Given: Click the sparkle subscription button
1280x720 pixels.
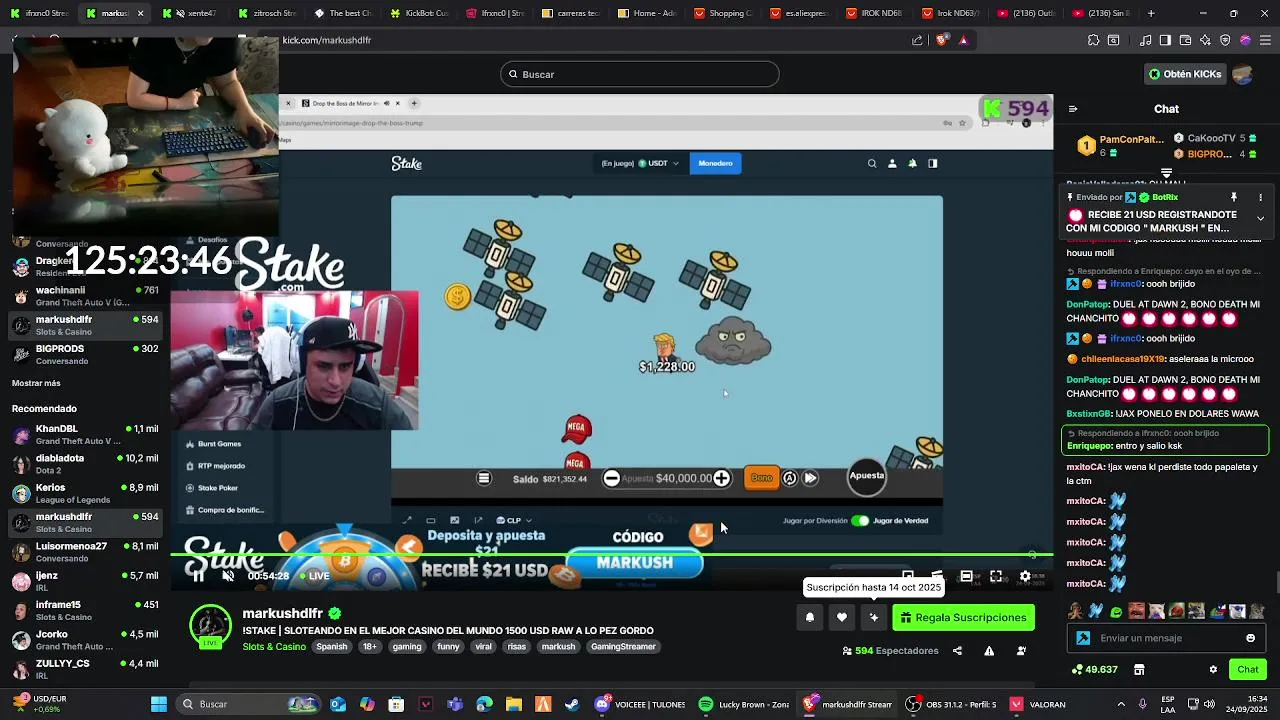Looking at the screenshot, I should (x=874, y=618).
